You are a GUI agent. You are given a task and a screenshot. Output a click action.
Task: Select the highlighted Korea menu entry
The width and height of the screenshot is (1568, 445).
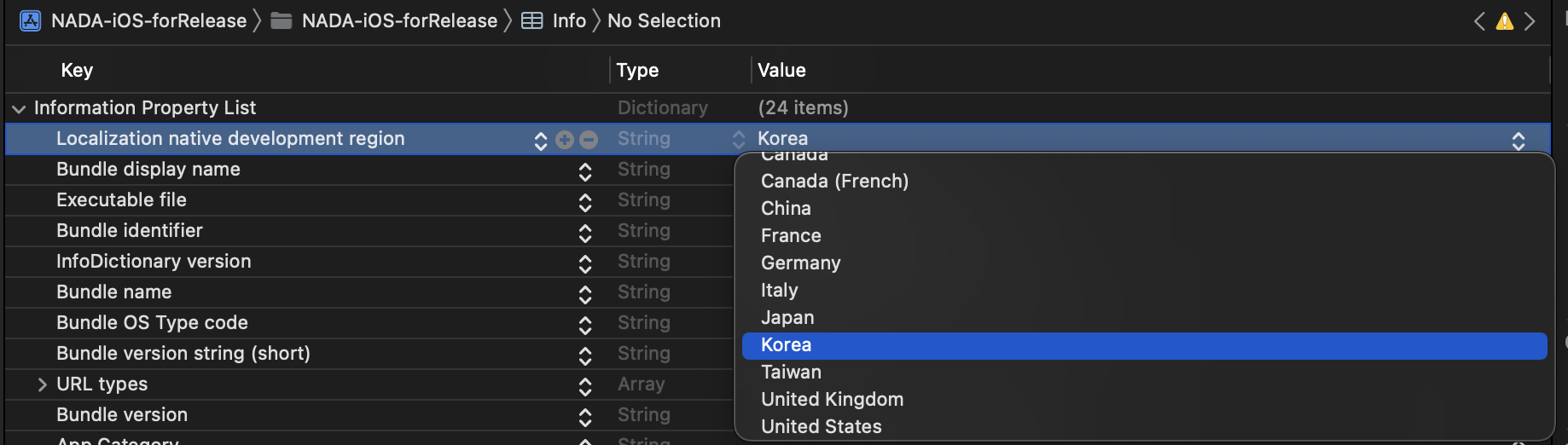pyautogui.click(x=1144, y=345)
